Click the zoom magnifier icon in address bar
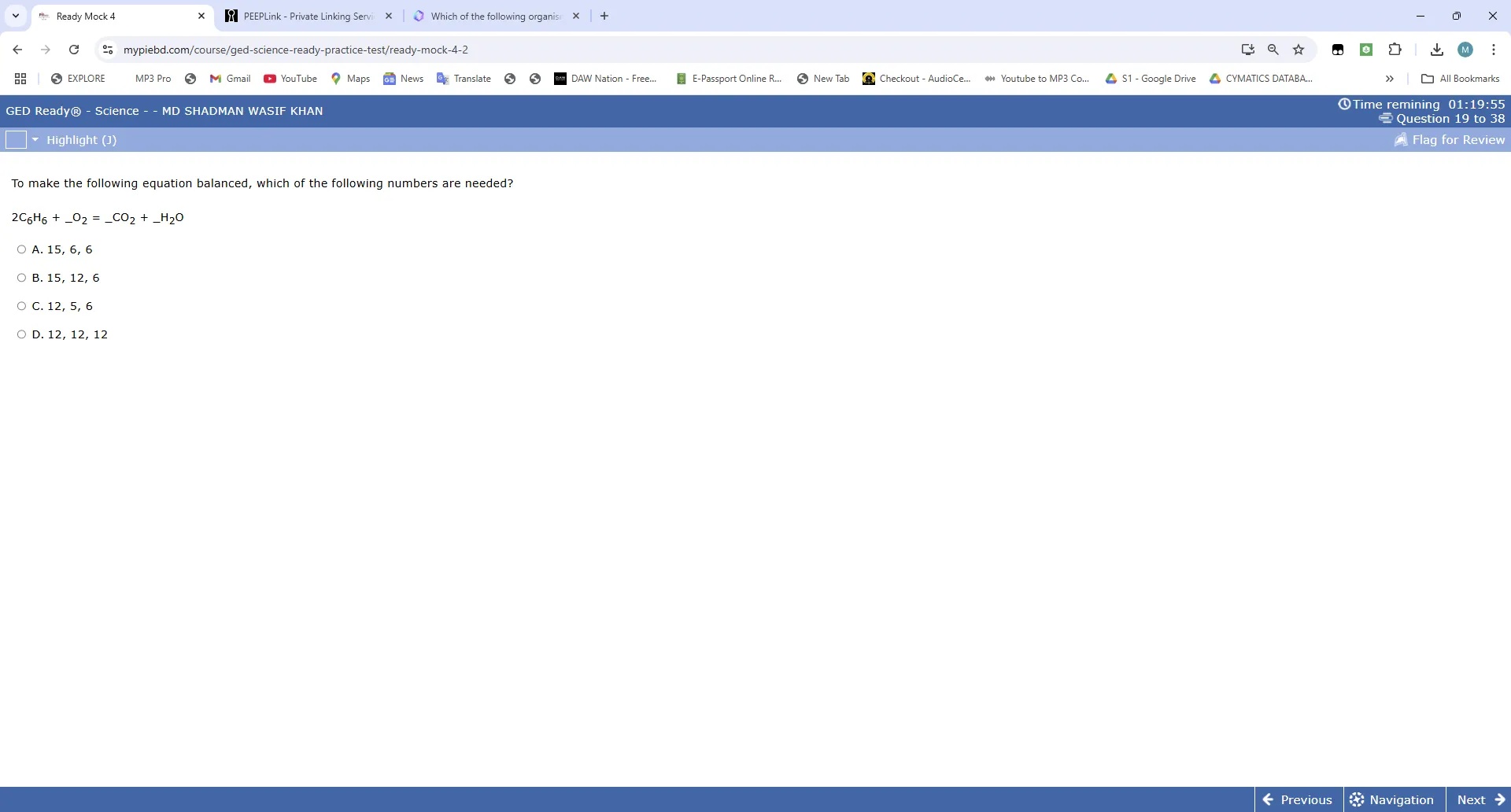This screenshot has height=812, width=1511. pyautogui.click(x=1273, y=50)
